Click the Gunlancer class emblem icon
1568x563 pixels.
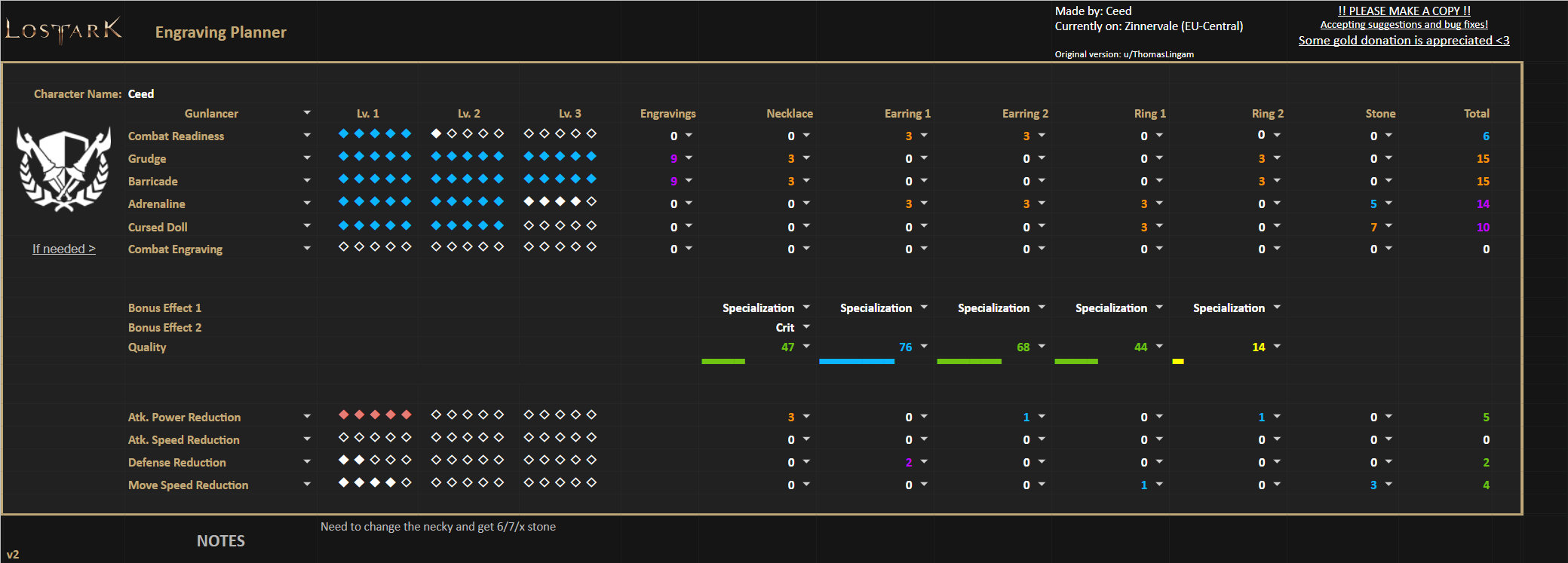coord(63,170)
